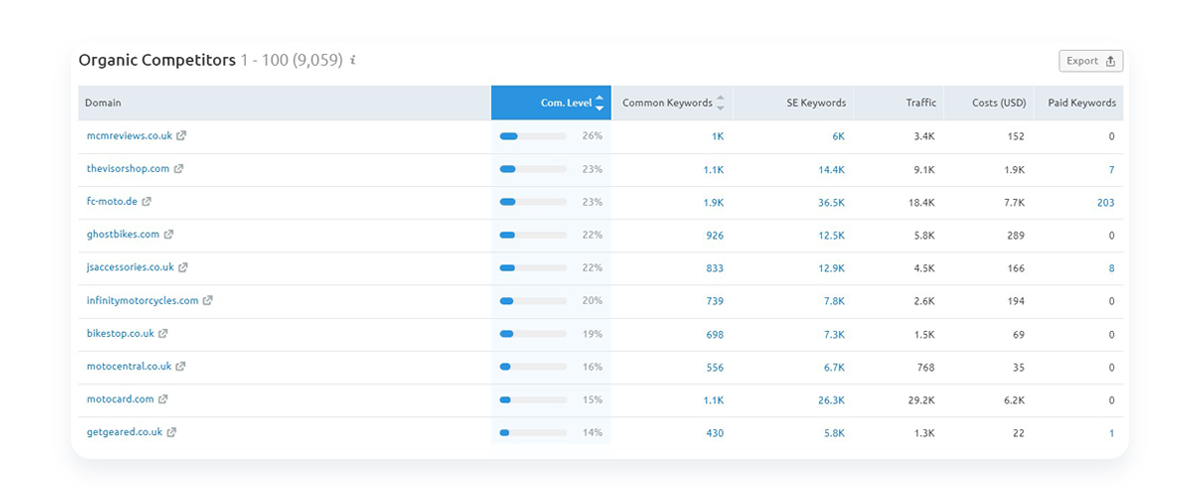Screen dimensions: 1200x500
Task: Click paid keywords value 8 for jsaccessories.co.uk
Action: click(1111, 268)
